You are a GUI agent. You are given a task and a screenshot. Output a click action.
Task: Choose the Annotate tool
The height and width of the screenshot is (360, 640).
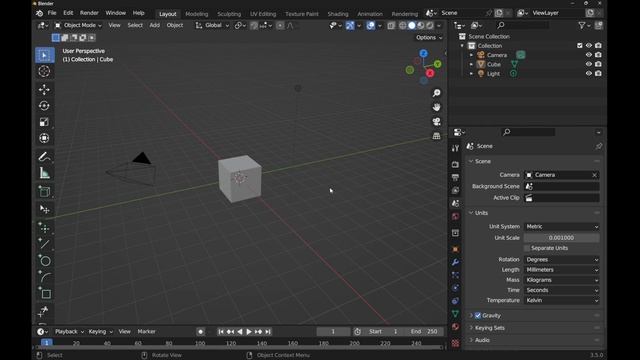[x=44, y=157]
